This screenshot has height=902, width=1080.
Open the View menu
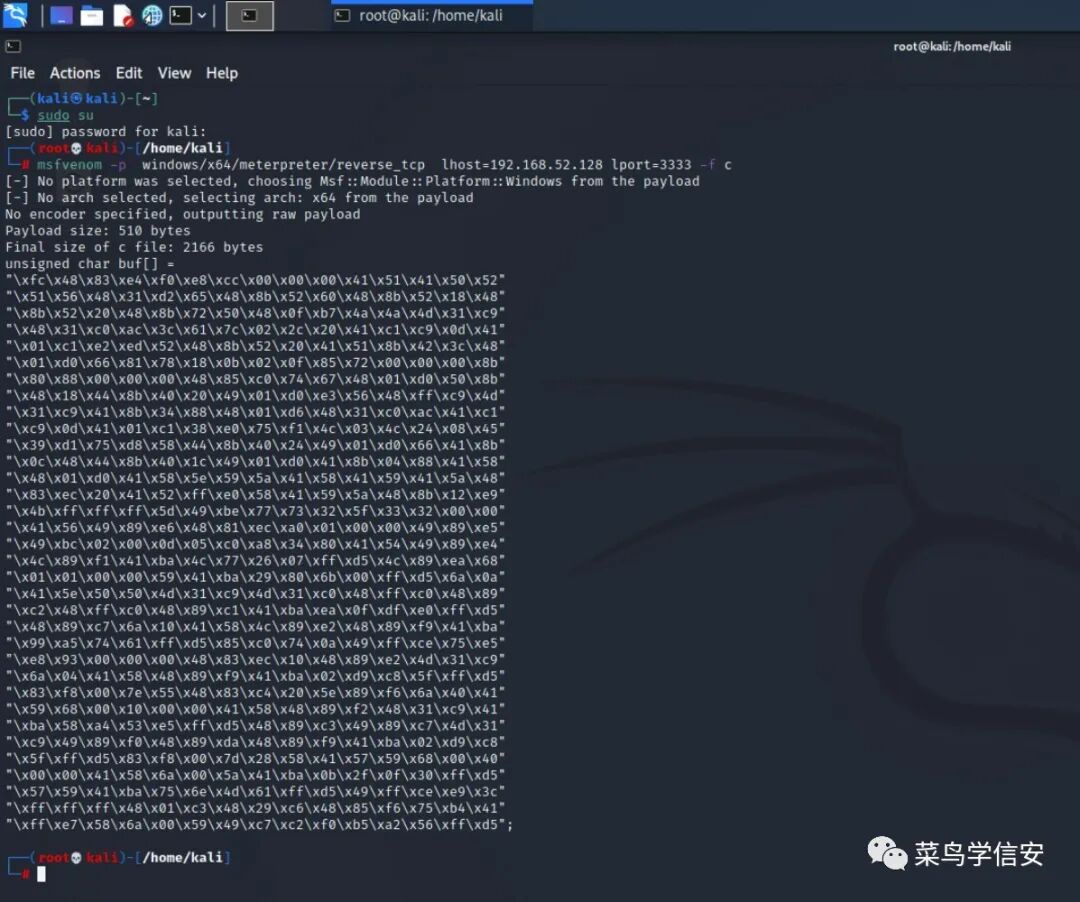[x=174, y=73]
